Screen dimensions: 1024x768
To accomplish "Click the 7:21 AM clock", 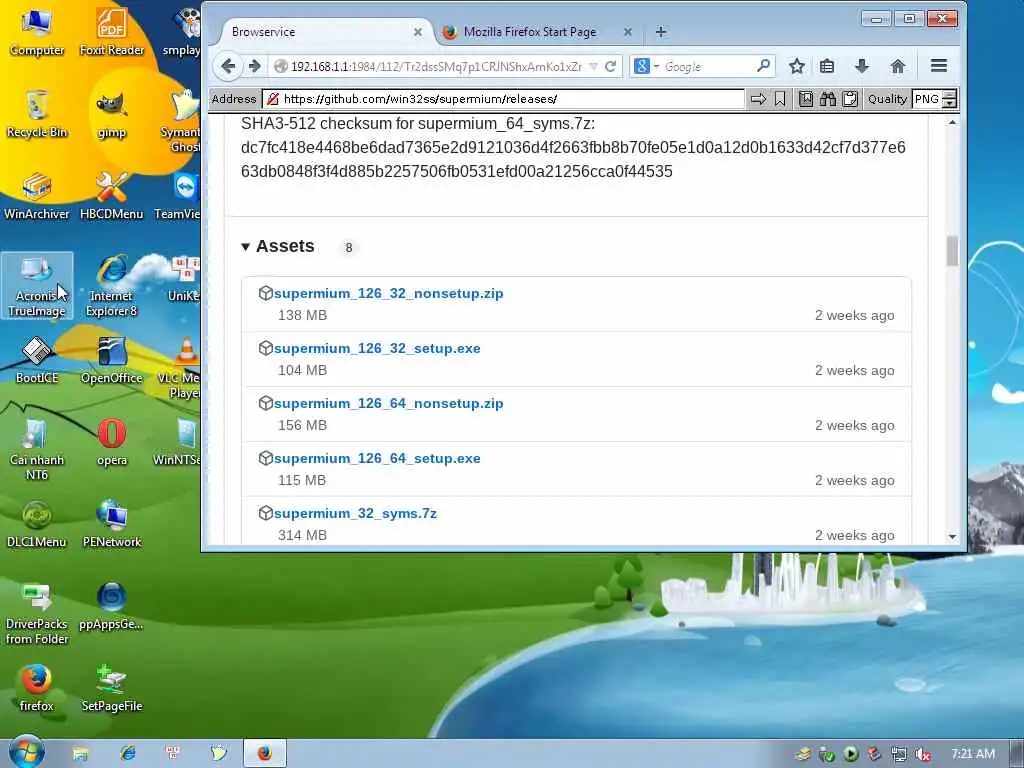I will point(973,754).
